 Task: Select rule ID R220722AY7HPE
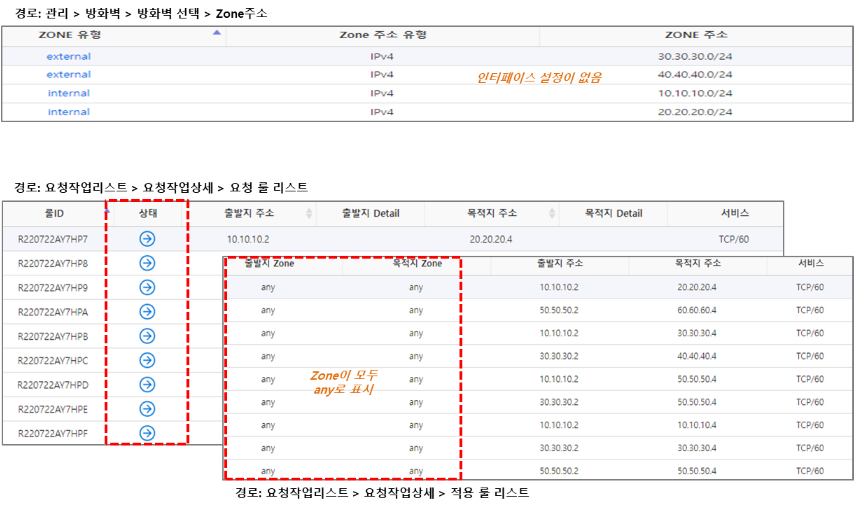(53, 409)
